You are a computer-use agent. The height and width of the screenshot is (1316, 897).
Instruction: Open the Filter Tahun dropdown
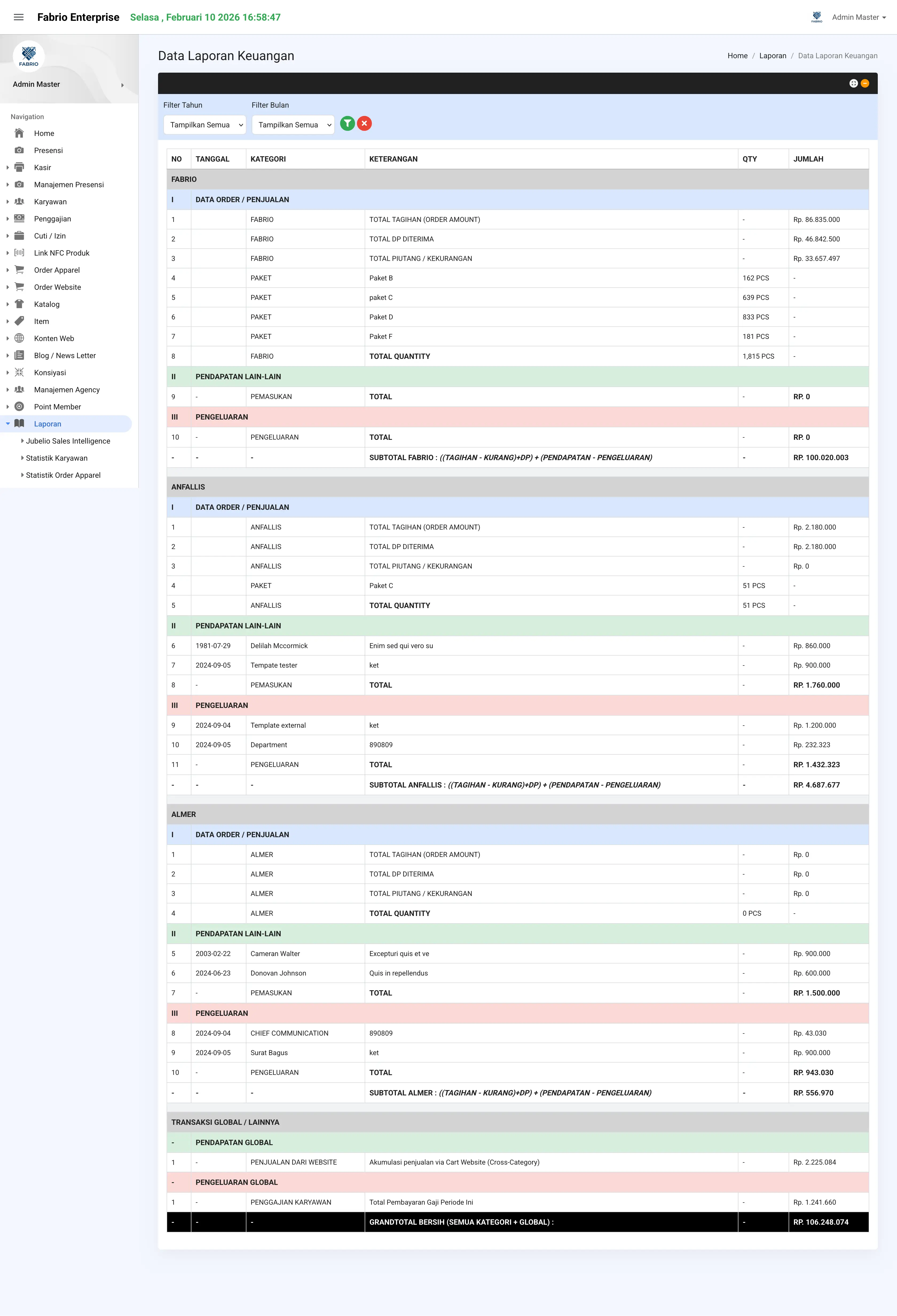coord(205,125)
